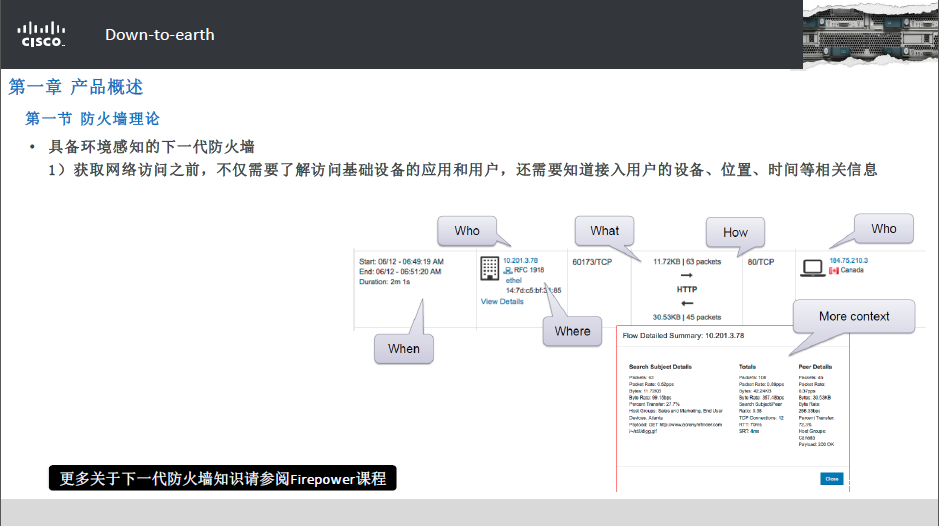Viewport: 939px width, 526px height.
Task: Select the What callout bubble
Action: [x=604, y=231]
